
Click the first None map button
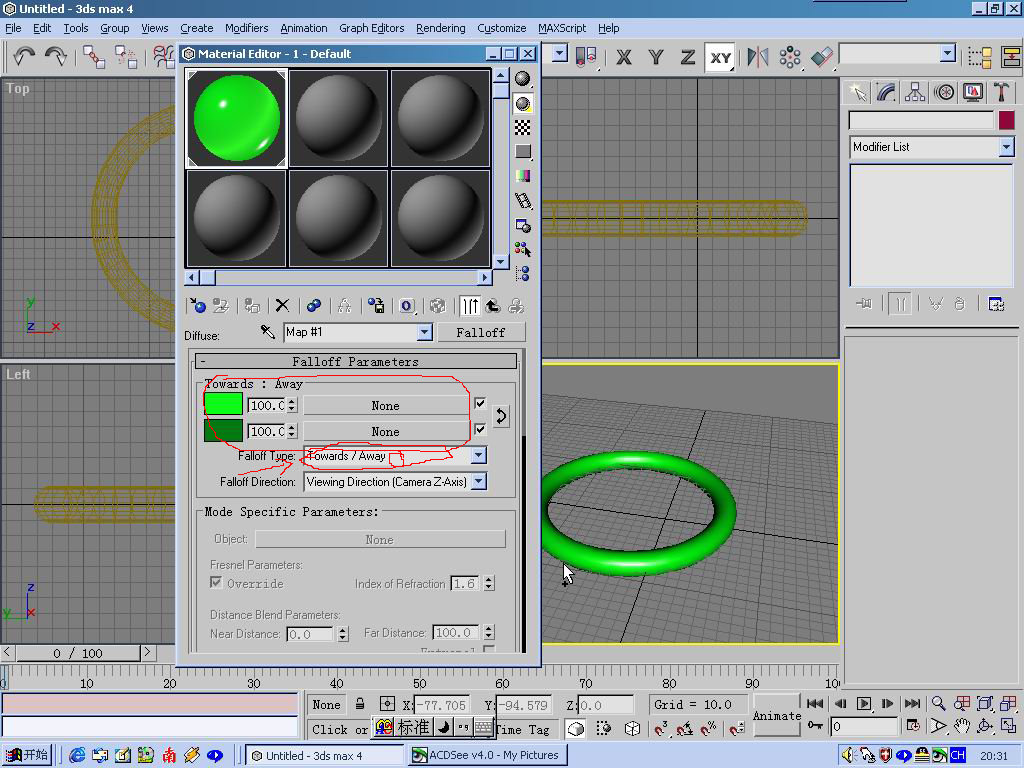(385, 406)
